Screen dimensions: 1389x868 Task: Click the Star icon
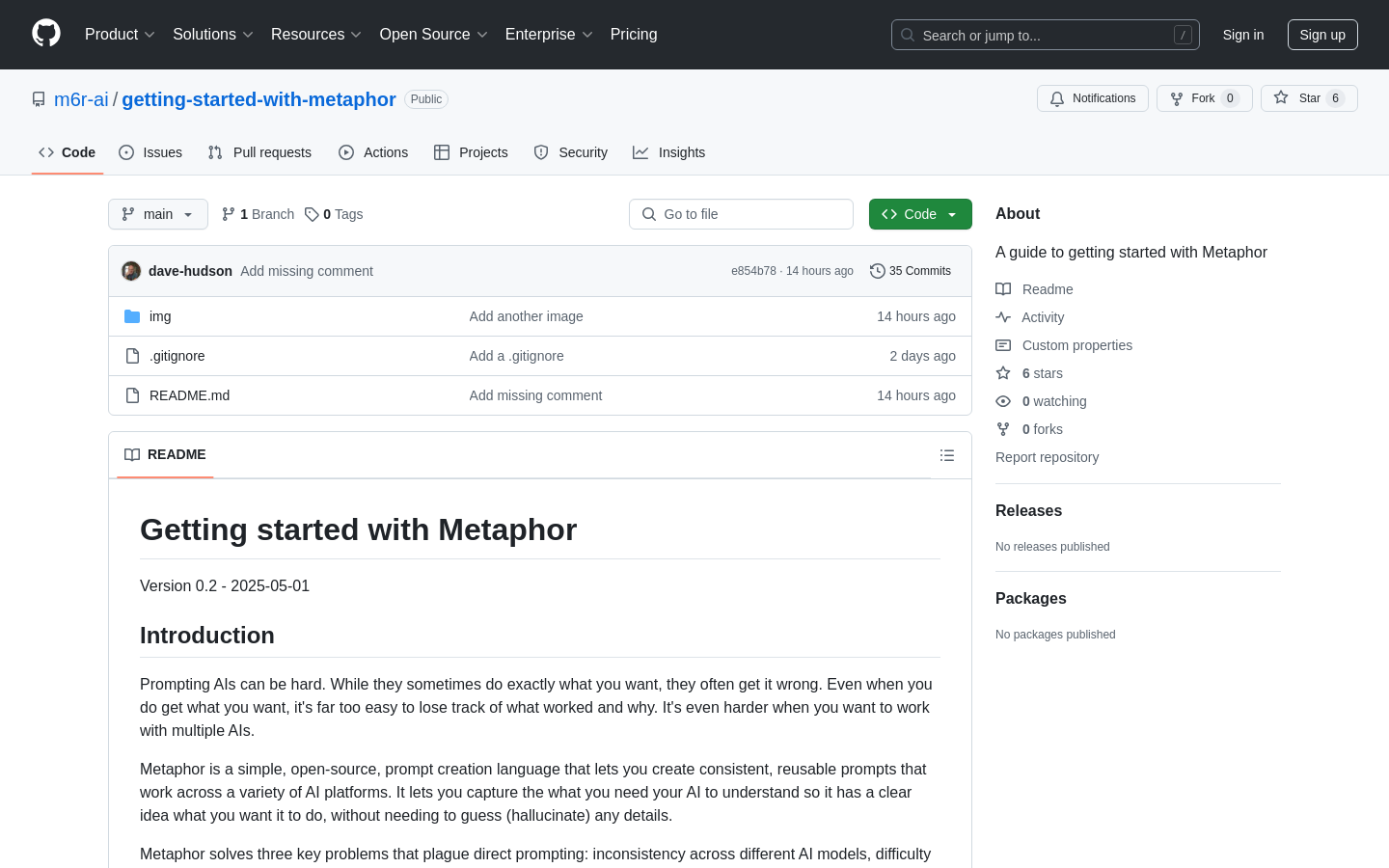click(x=1281, y=97)
